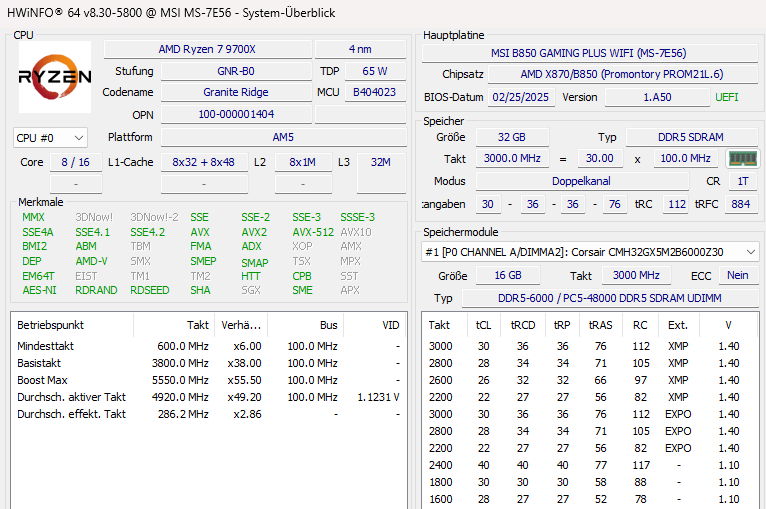Click the L1 cache value 8x32 + 8x48

point(204,162)
